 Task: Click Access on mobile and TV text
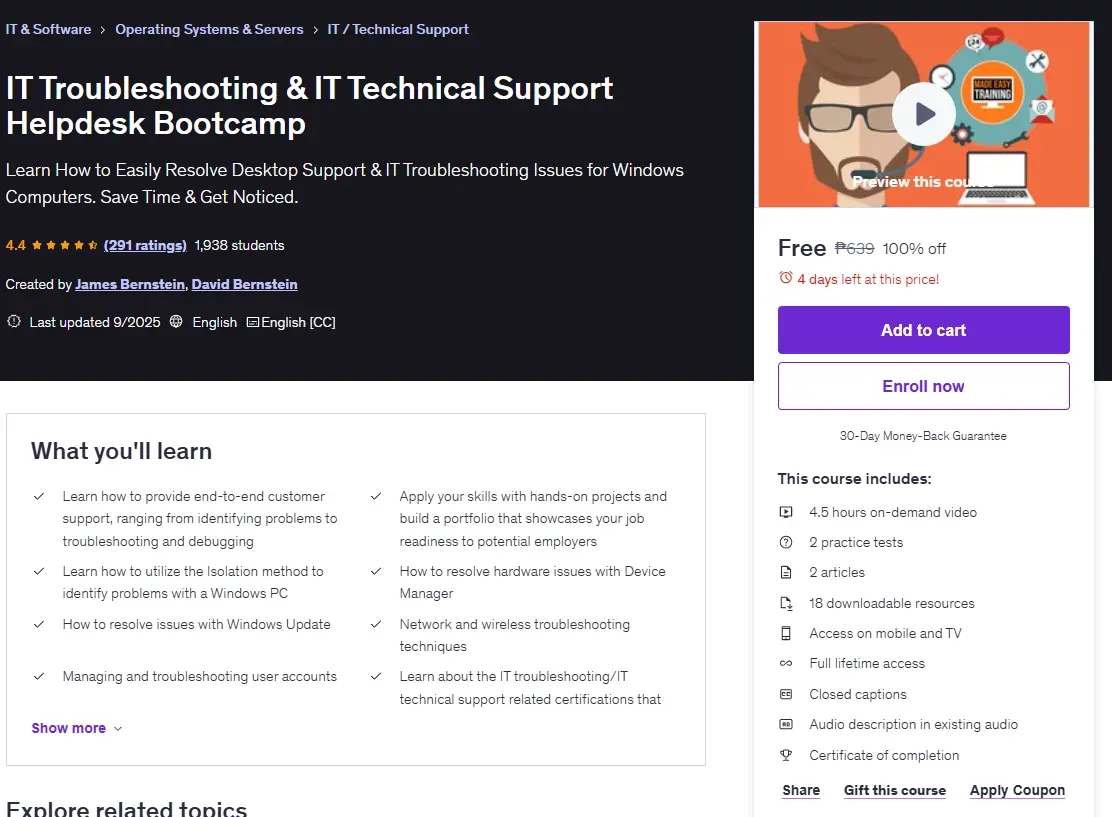[x=886, y=633]
